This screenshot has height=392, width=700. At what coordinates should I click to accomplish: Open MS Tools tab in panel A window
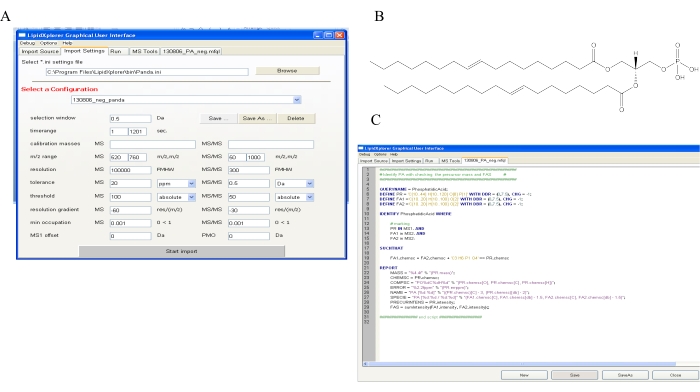(x=145, y=51)
